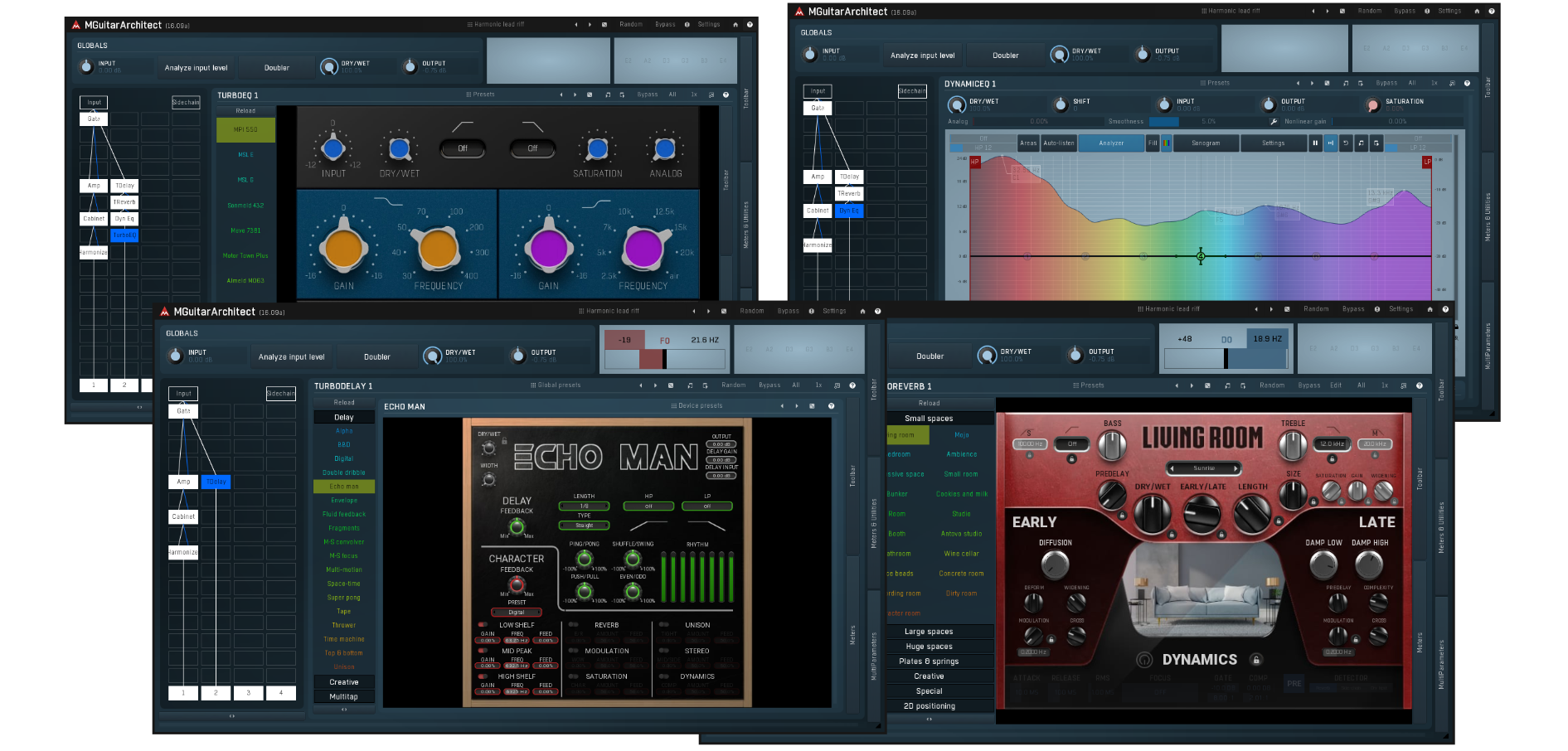
Task: Click next preset arrow in DynamicEQ header
Action: 1312,84
